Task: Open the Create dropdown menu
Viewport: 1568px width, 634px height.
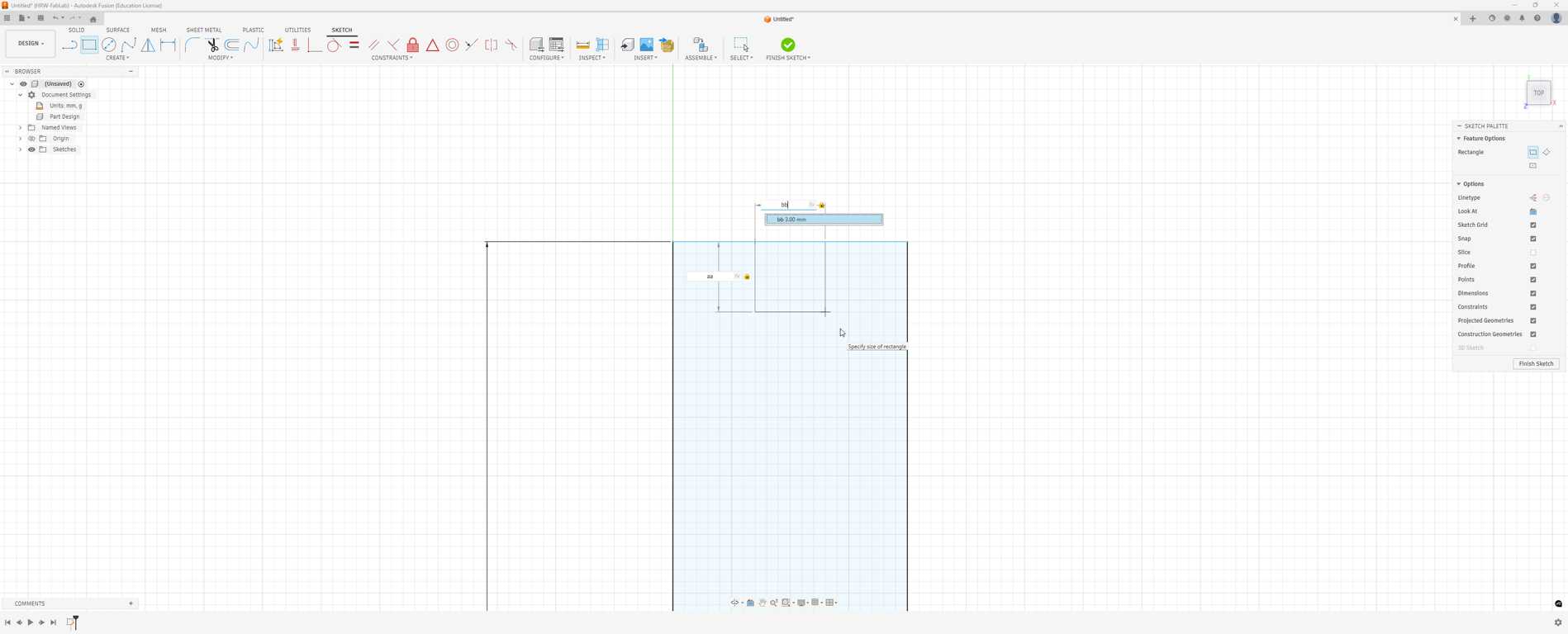Action: tap(117, 58)
